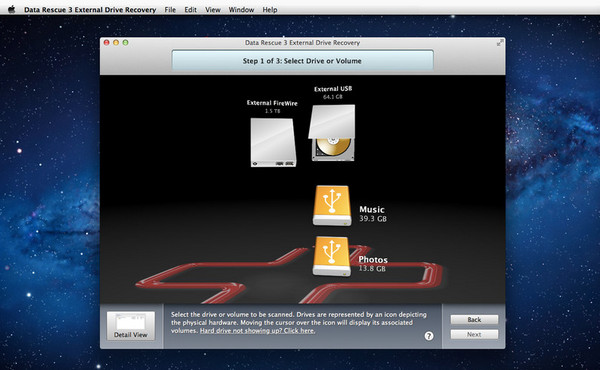Viewport: 600px width, 370px height.
Task: Click the fullscreen arrows in the title bar
Action: tap(500, 43)
